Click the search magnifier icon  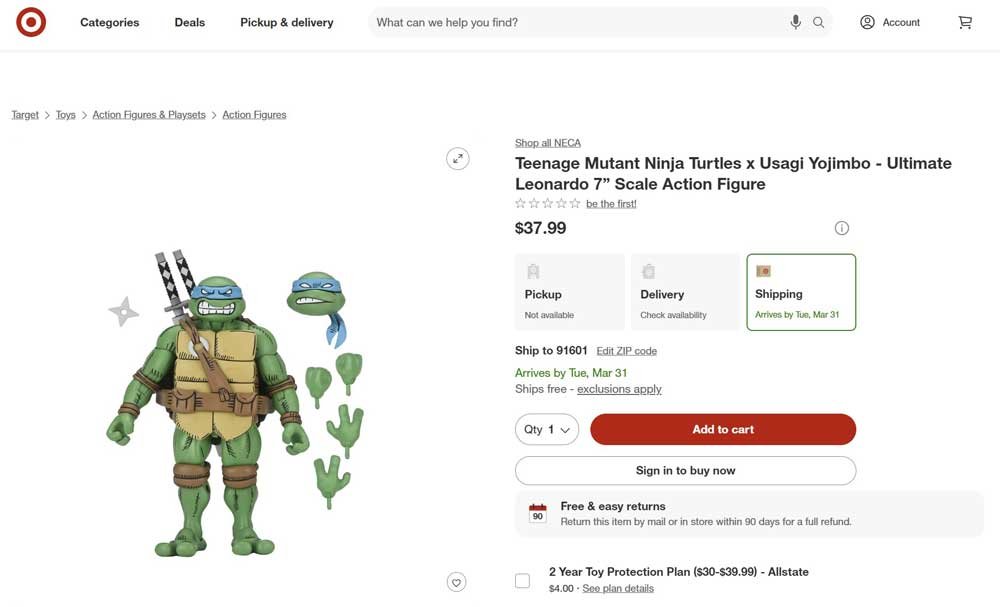point(819,22)
